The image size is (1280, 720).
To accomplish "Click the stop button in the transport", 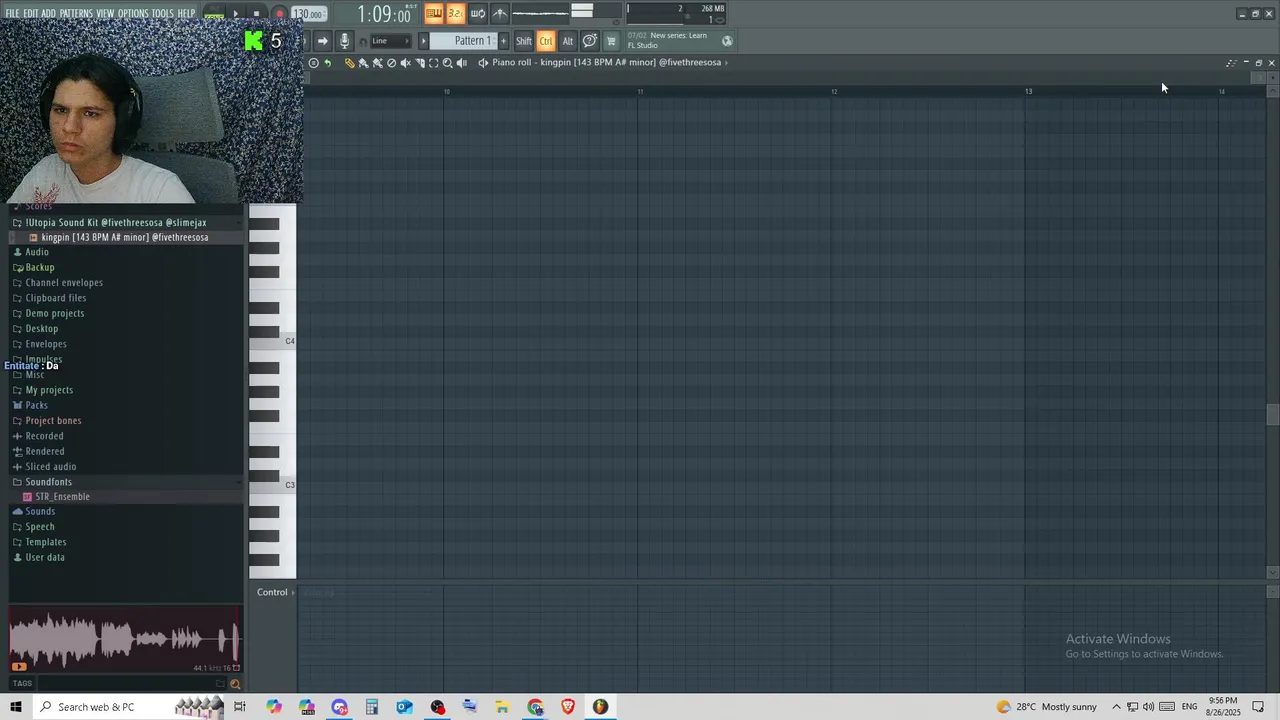I will tap(257, 14).
